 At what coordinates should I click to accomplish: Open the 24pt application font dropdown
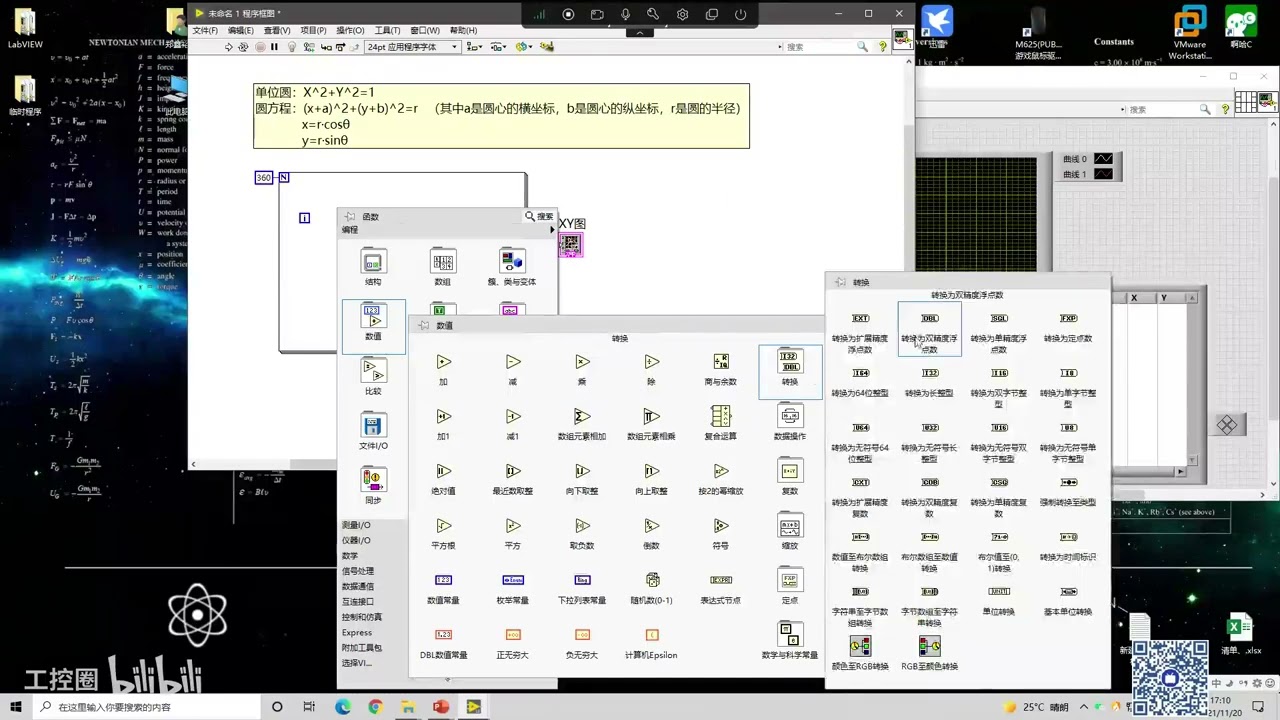413,47
